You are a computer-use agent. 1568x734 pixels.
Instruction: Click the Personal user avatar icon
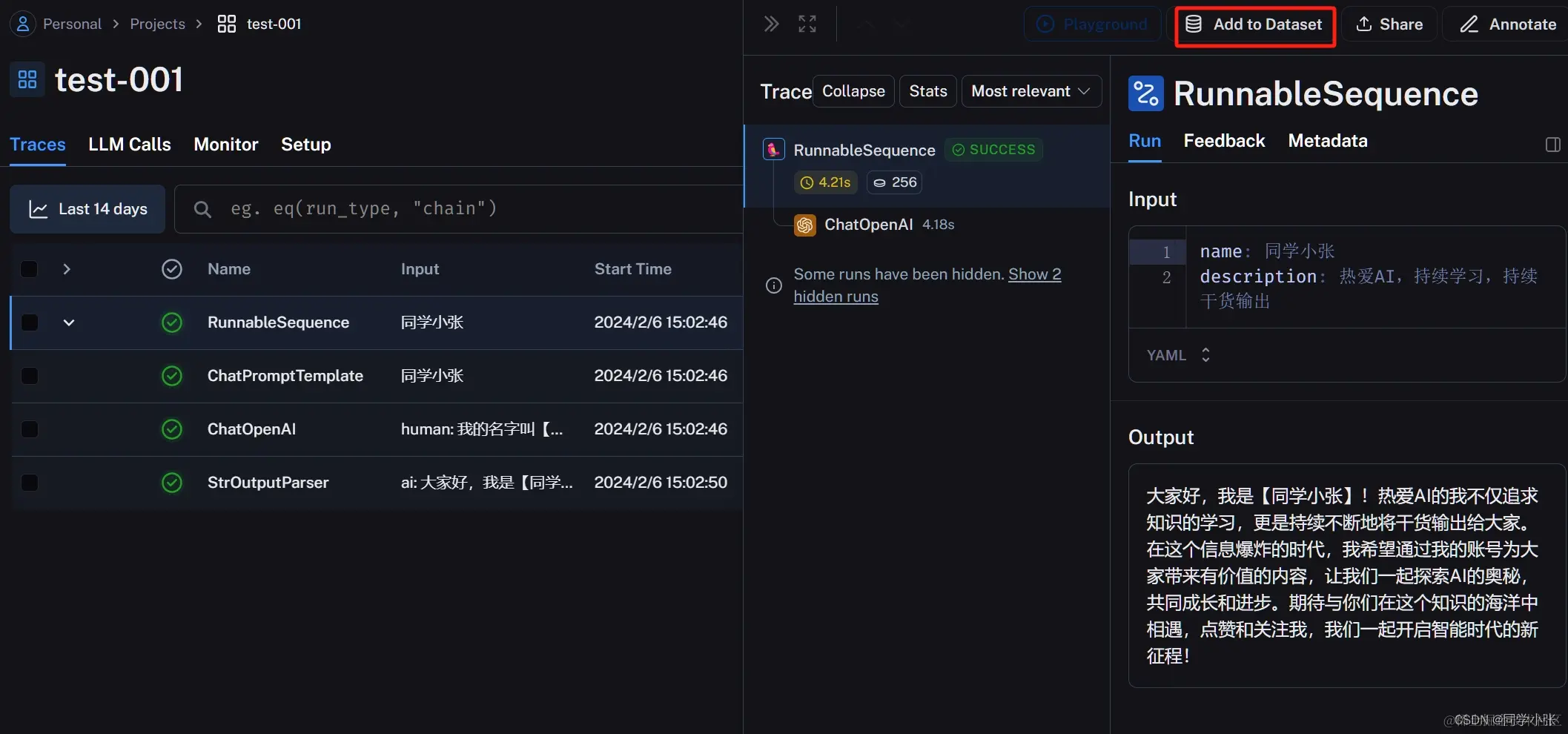point(23,24)
